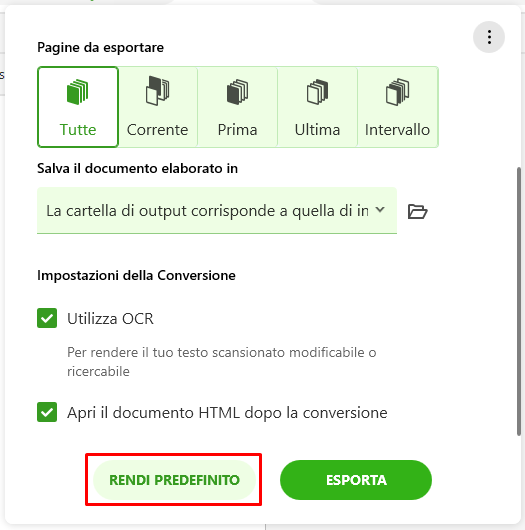Screen dimensions: 525x530
Task: Click the RENDI PREDEFINITO button
Action: [x=174, y=480]
